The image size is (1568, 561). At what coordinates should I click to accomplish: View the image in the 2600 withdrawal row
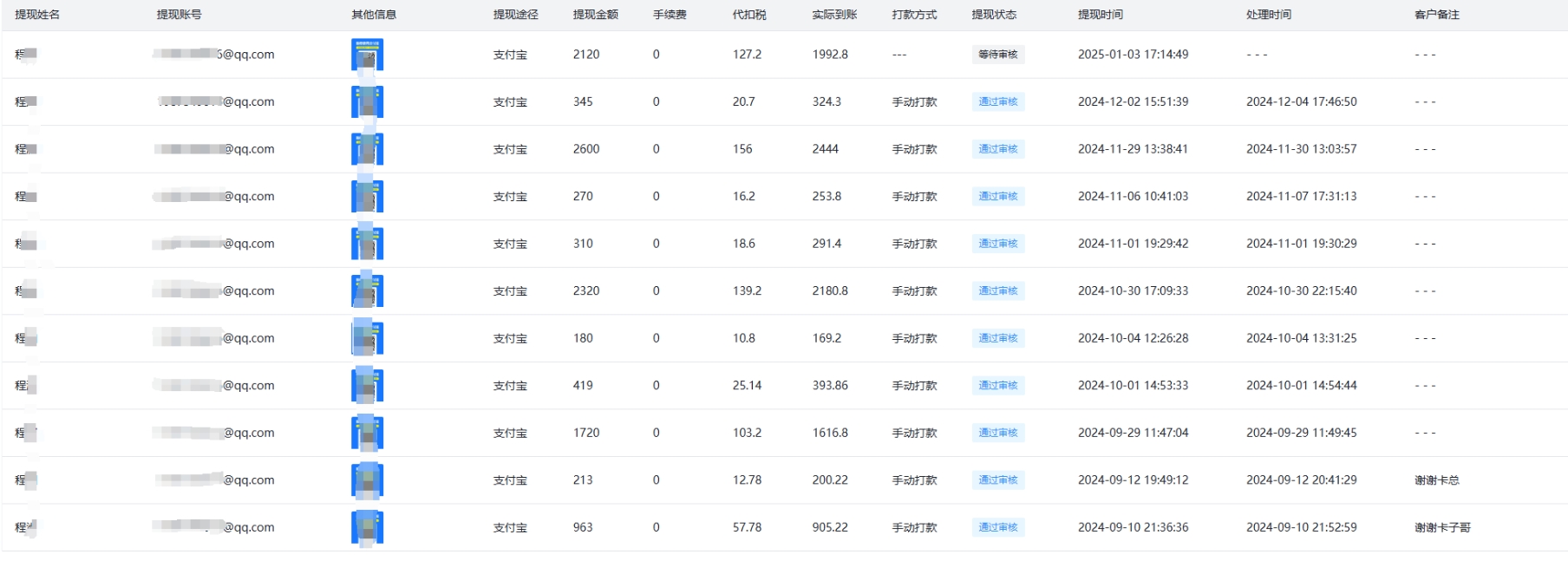coord(367,149)
